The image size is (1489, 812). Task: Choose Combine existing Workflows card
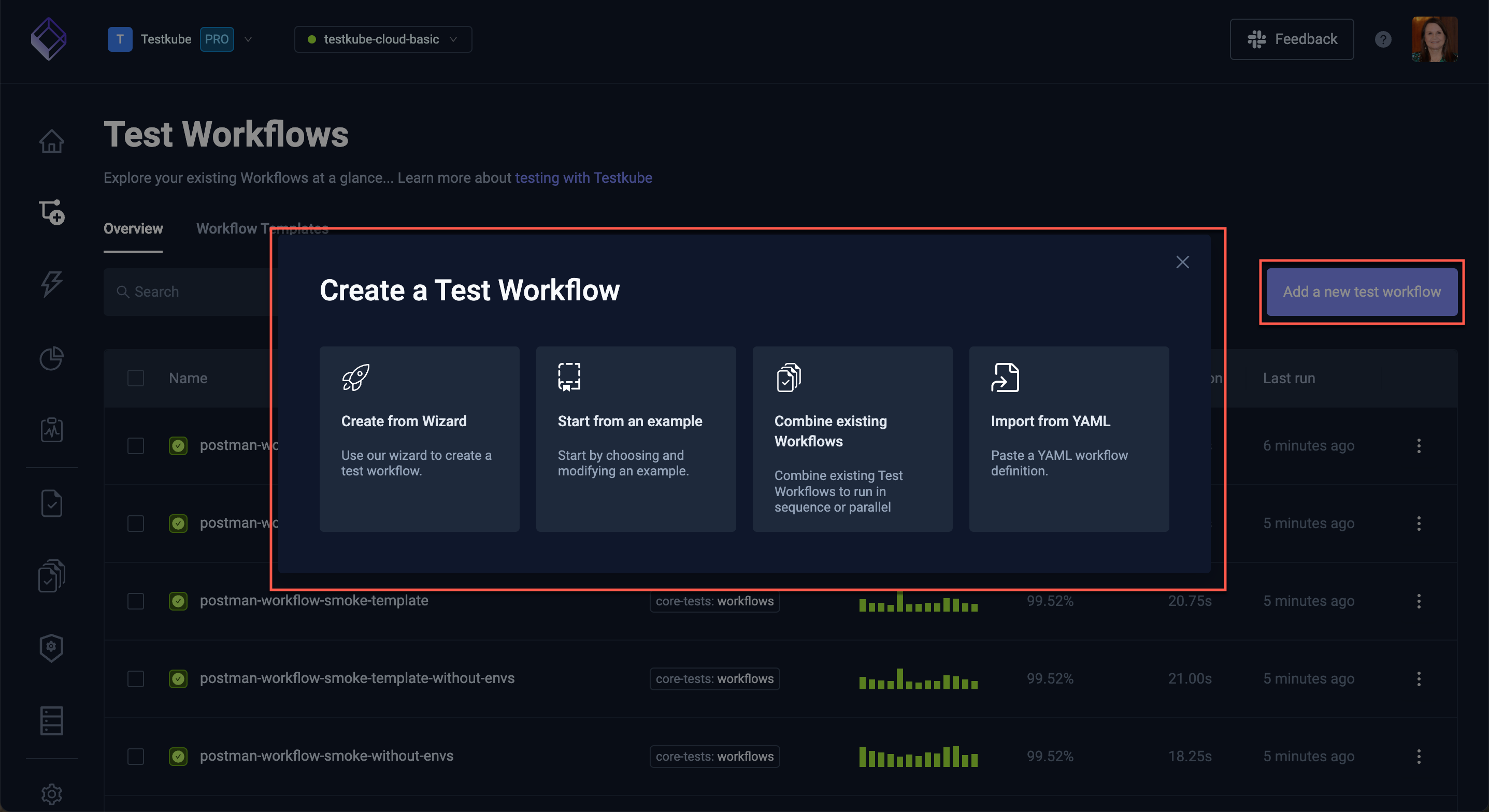point(852,439)
